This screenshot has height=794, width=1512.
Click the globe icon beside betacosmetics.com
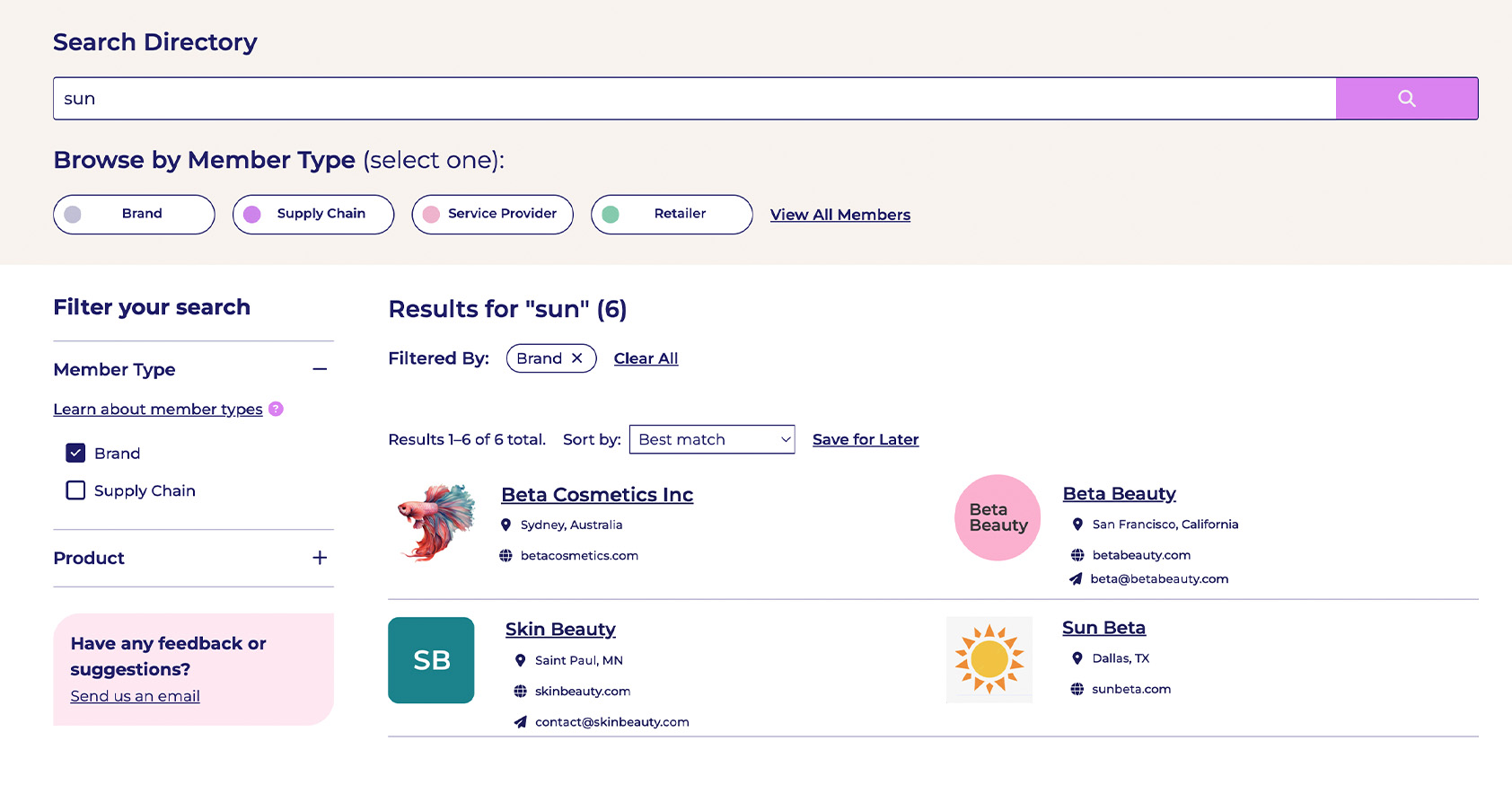click(x=505, y=556)
